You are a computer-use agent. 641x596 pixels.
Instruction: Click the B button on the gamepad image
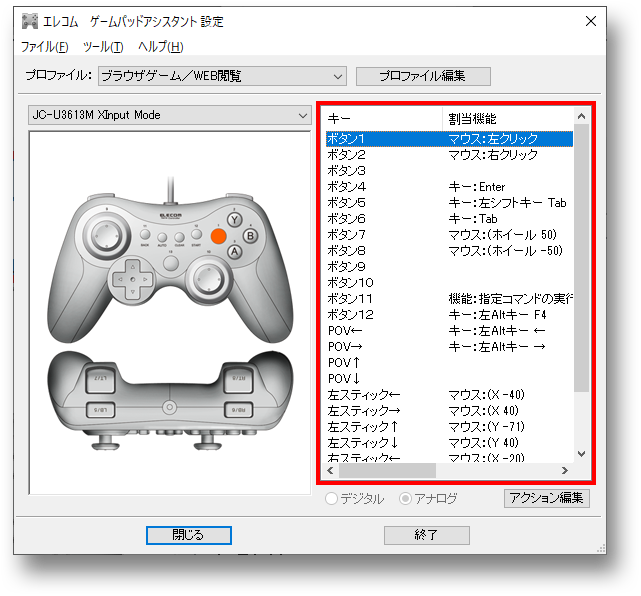[250, 236]
